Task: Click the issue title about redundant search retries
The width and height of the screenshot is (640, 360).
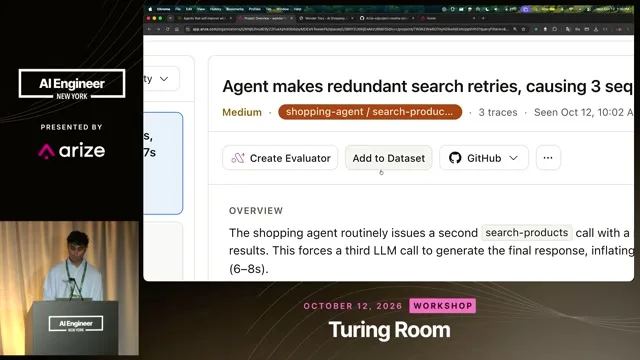Action: (428, 86)
